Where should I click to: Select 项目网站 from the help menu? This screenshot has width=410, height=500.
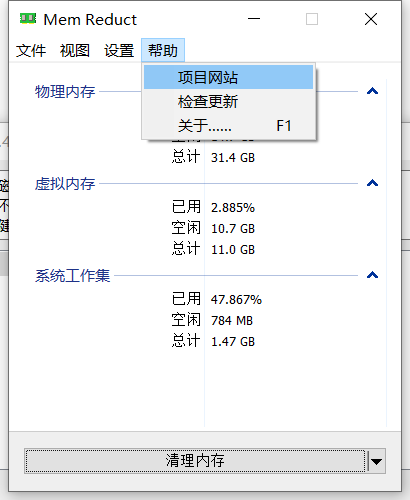(229, 77)
